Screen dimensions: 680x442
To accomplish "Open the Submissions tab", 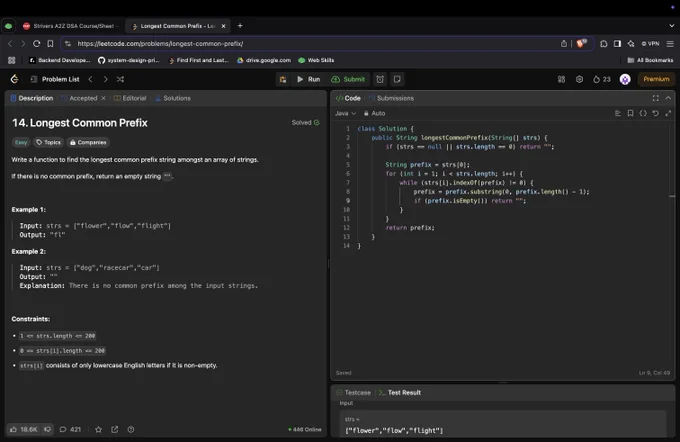I will coord(391,98).
